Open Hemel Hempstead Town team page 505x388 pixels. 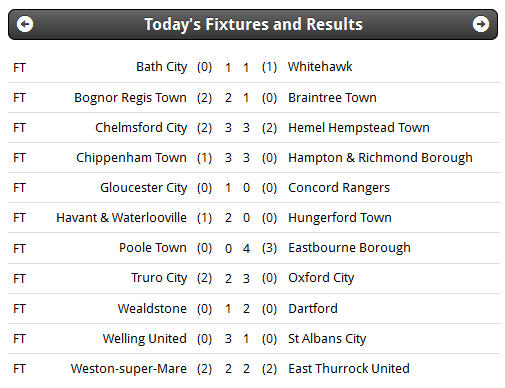[x=359, y=128]
